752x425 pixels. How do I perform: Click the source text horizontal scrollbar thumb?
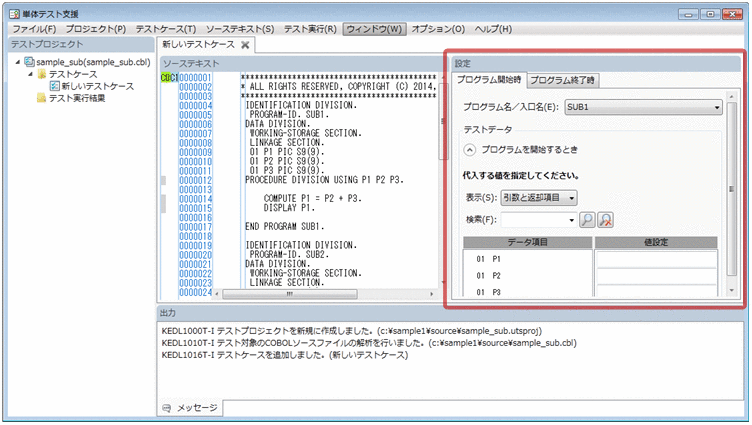pyautogui.click(x=290, y=294)
